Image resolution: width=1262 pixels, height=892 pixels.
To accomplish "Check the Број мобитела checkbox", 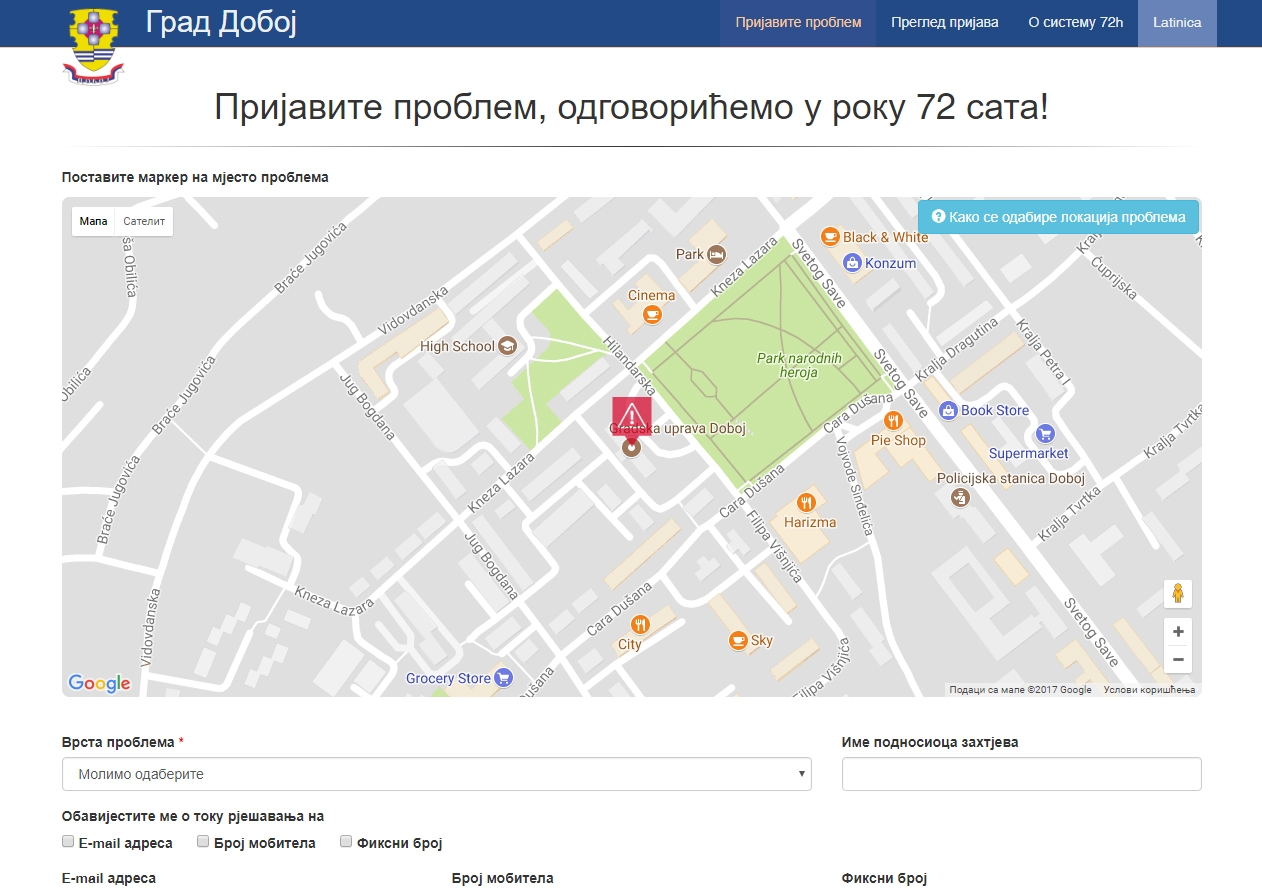I will (204, 841).
